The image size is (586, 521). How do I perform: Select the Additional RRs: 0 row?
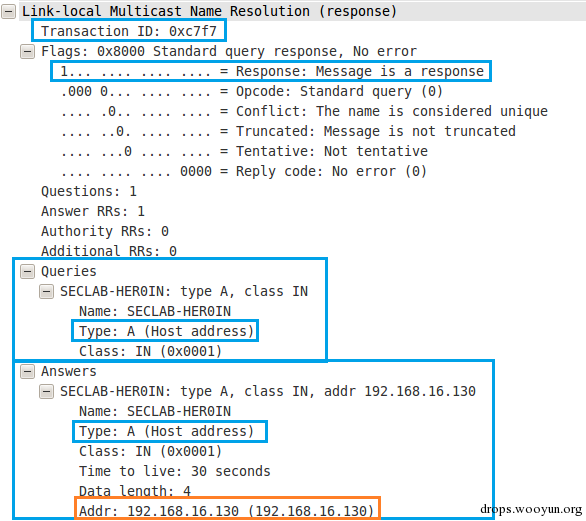point(109,251)
